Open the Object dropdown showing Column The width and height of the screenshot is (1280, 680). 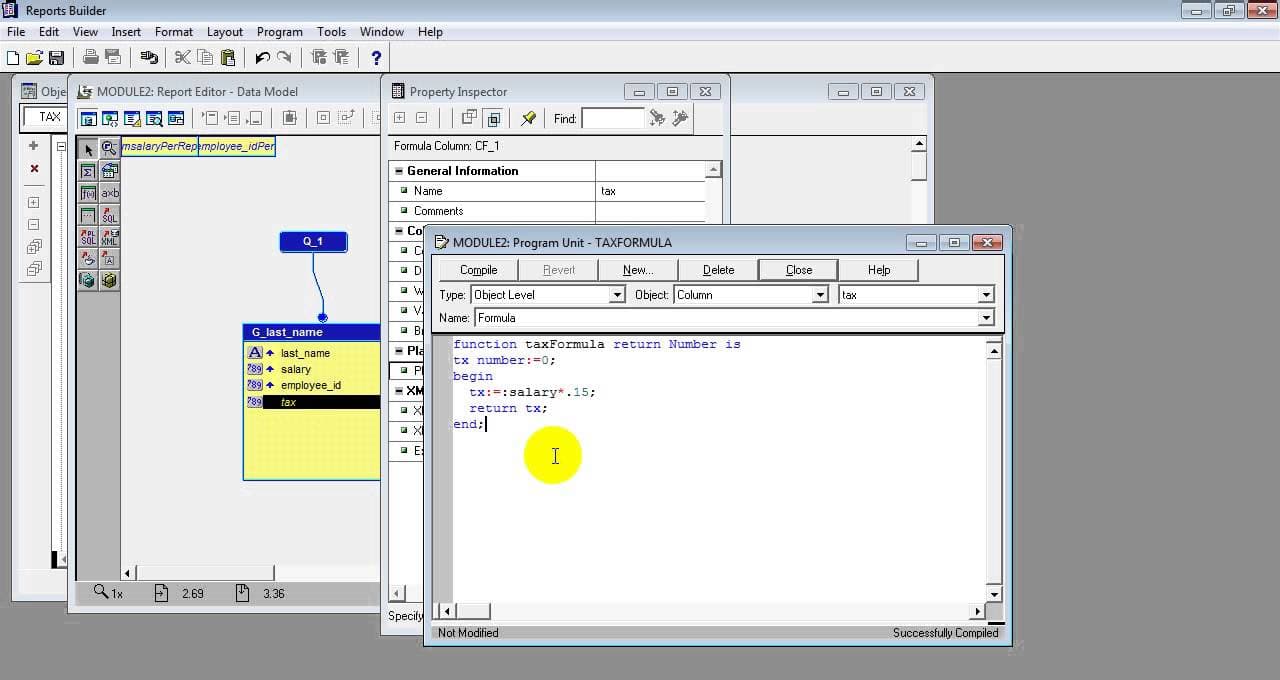click(x=820, y=295)
